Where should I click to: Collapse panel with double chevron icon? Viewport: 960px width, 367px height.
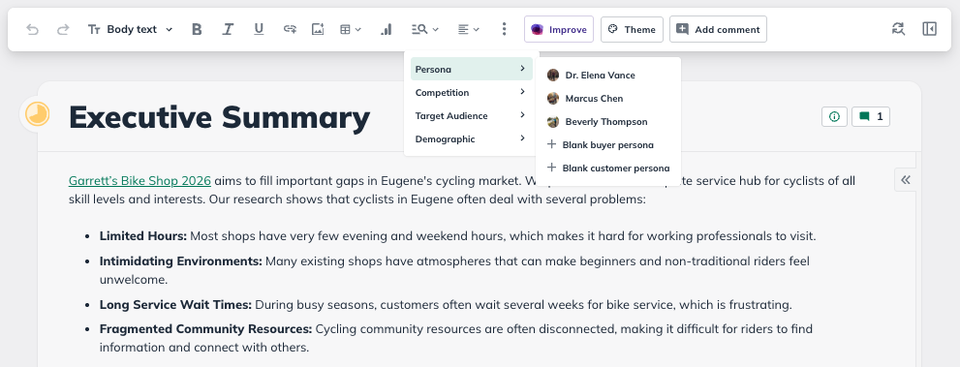(x=906, y=180)
